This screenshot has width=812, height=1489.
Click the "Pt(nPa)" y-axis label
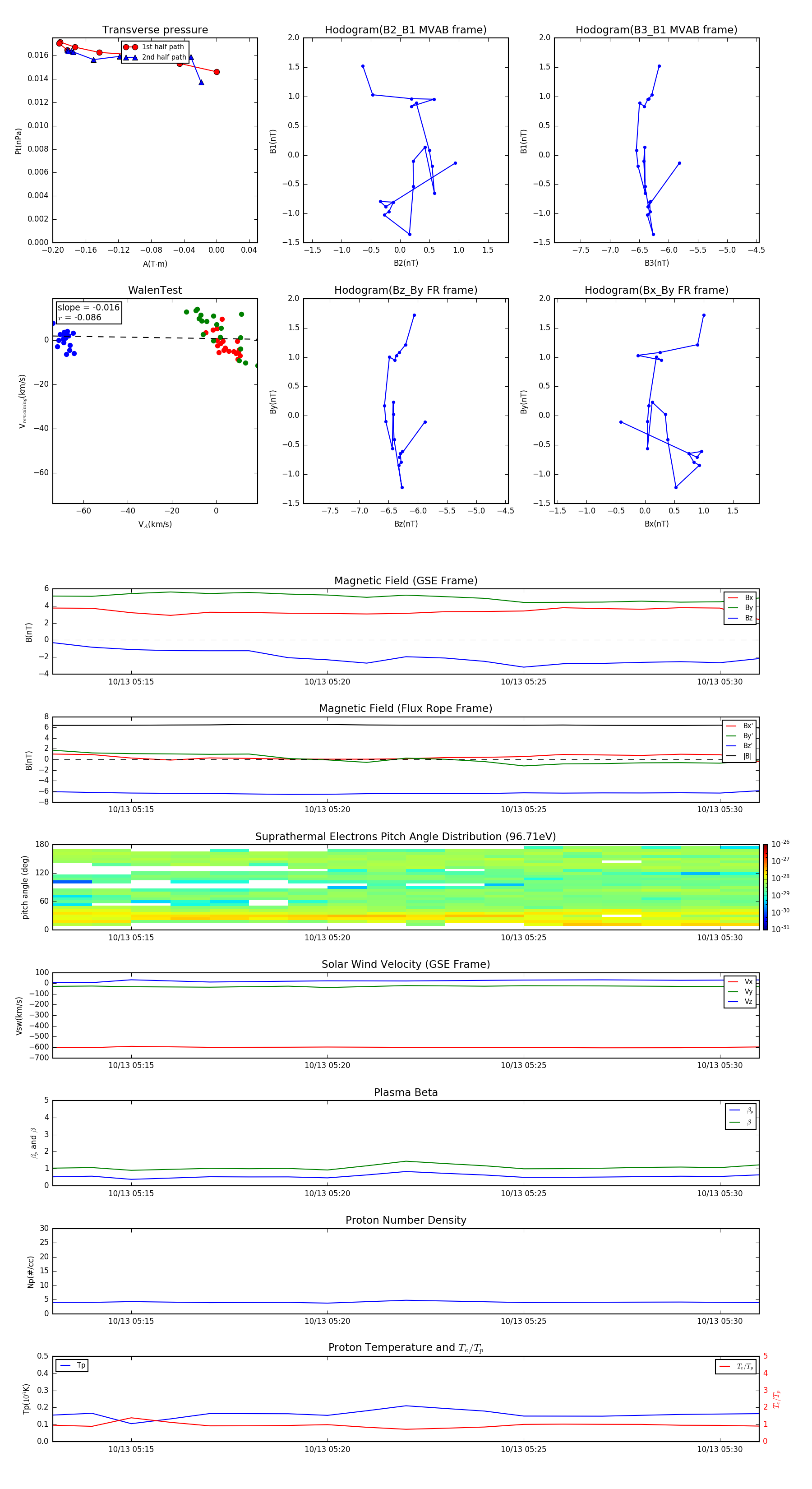pos(18,140)
